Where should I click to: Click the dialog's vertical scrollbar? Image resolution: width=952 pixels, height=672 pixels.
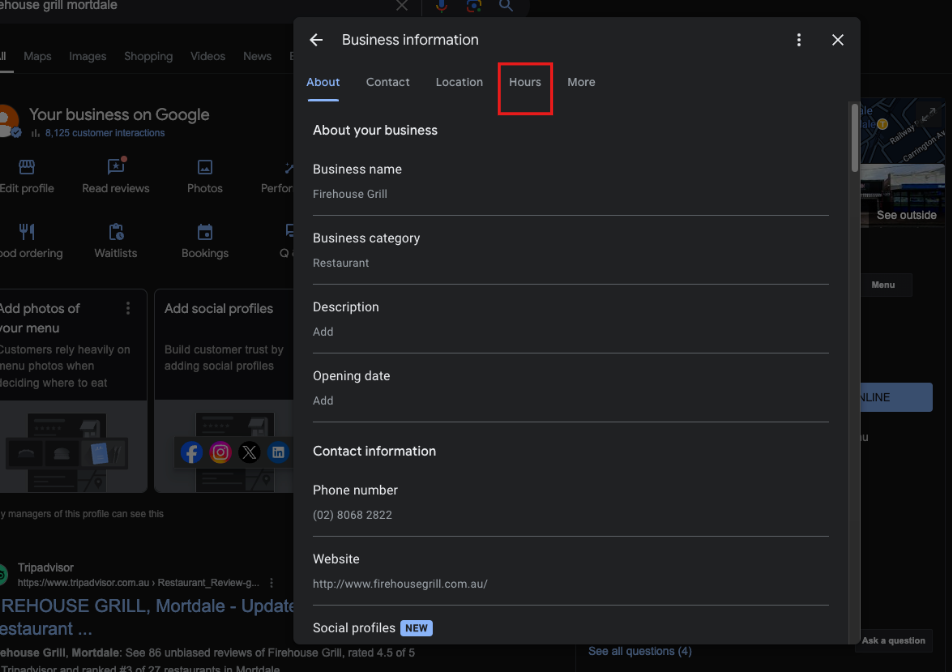854,138
